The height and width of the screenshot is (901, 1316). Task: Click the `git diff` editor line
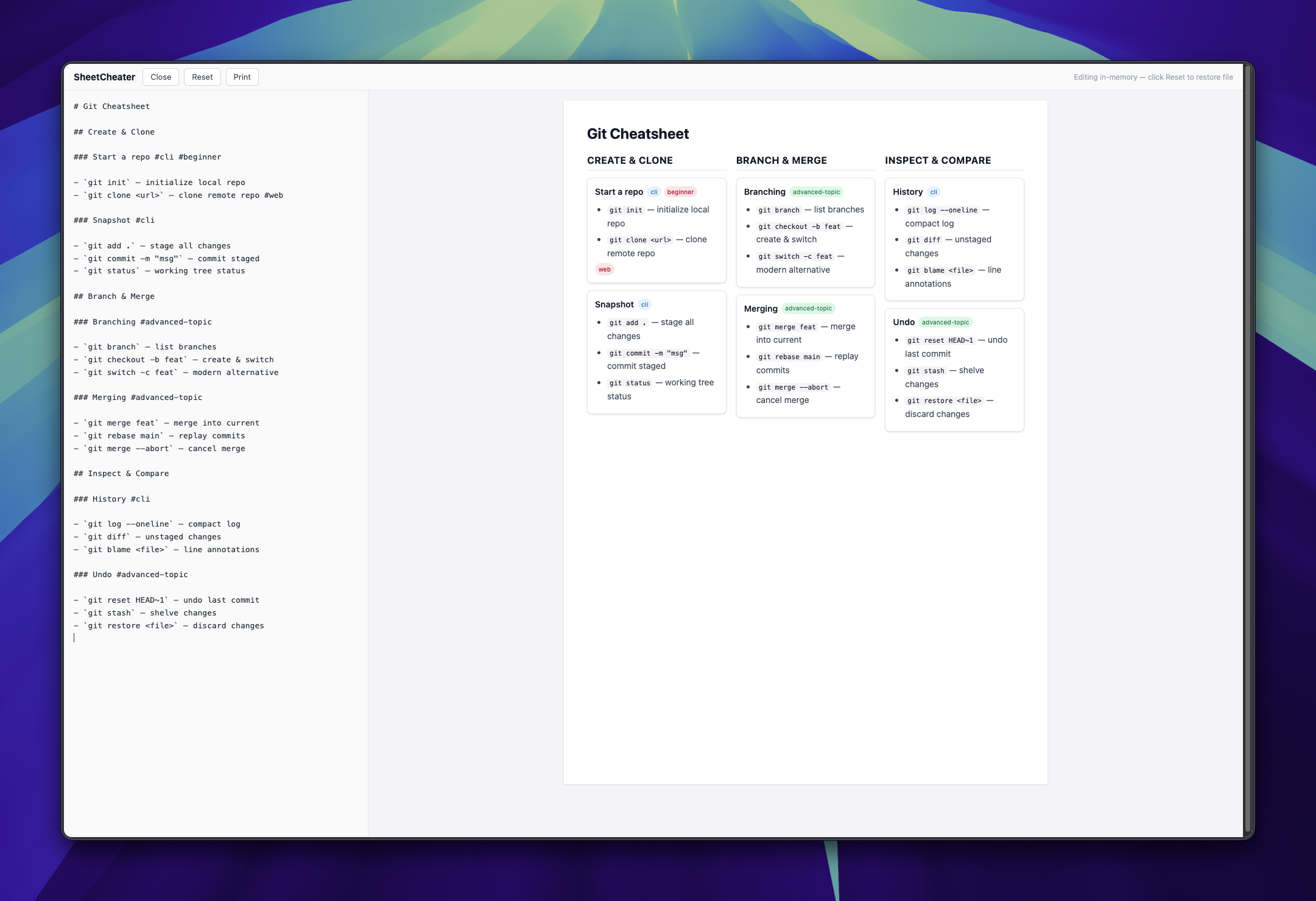(147, 537)
